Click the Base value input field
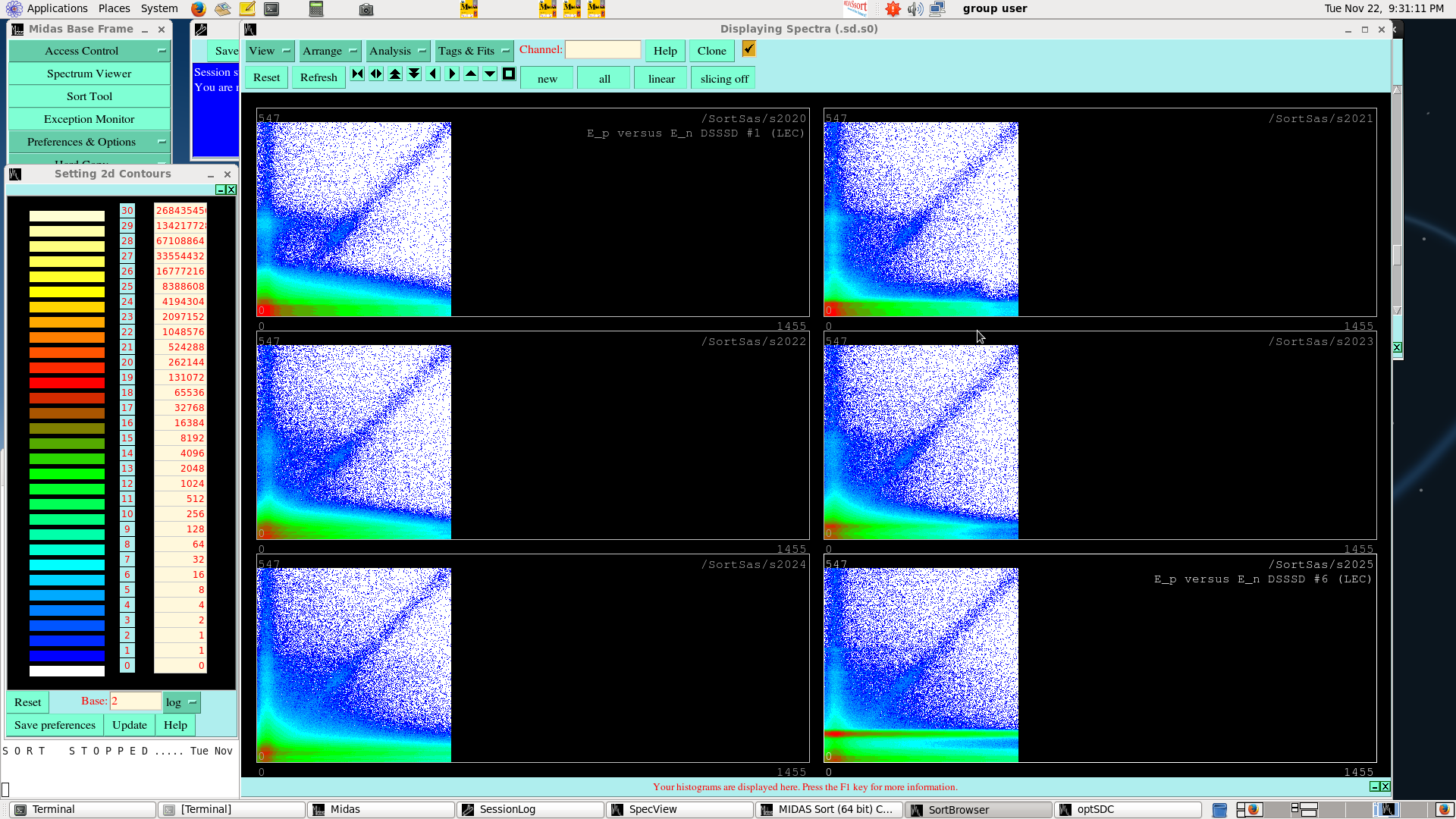The width and height of the screenshot is (1456, 819). point(136,701)
